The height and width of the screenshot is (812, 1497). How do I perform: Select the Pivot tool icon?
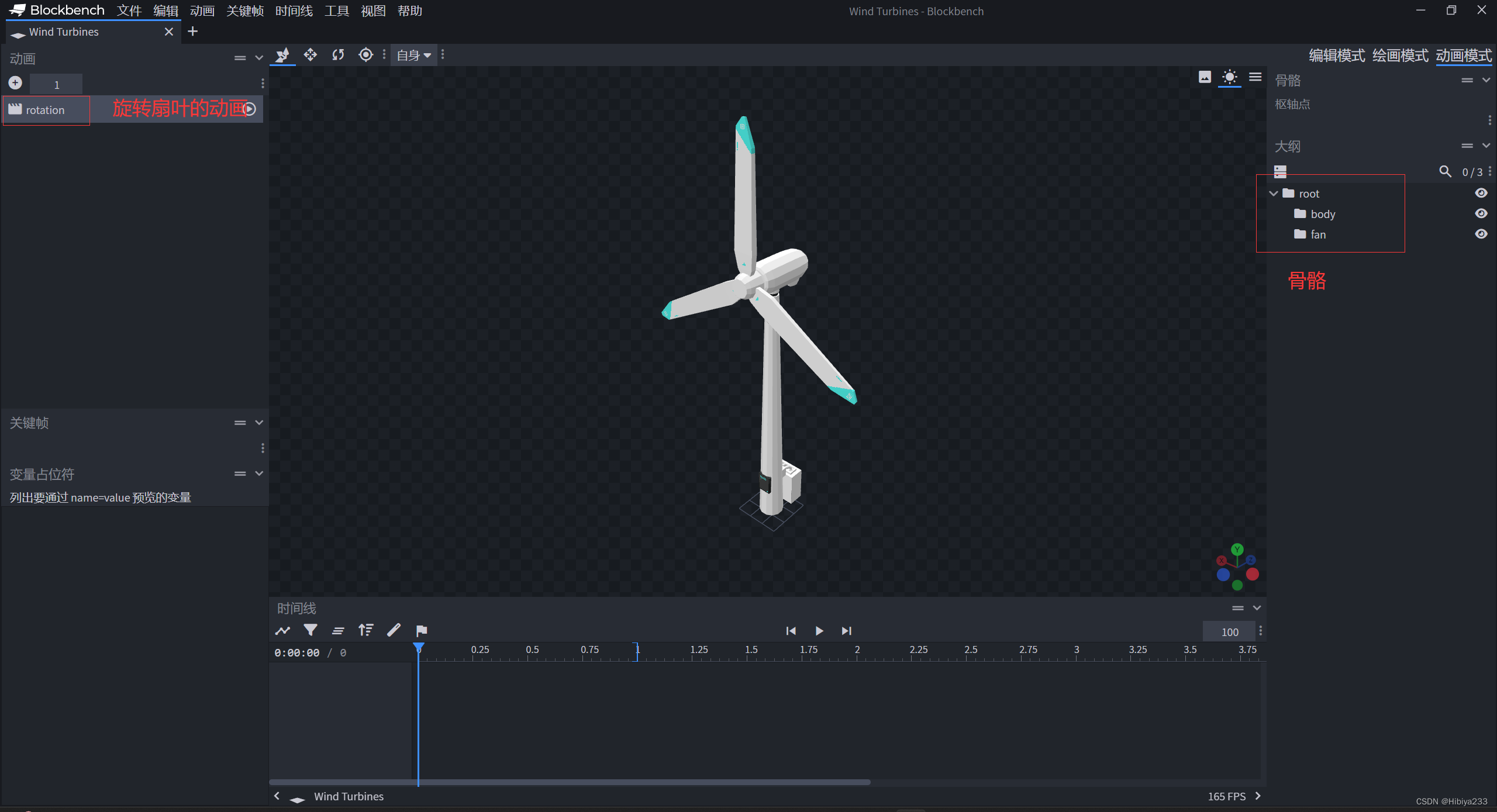365,55
